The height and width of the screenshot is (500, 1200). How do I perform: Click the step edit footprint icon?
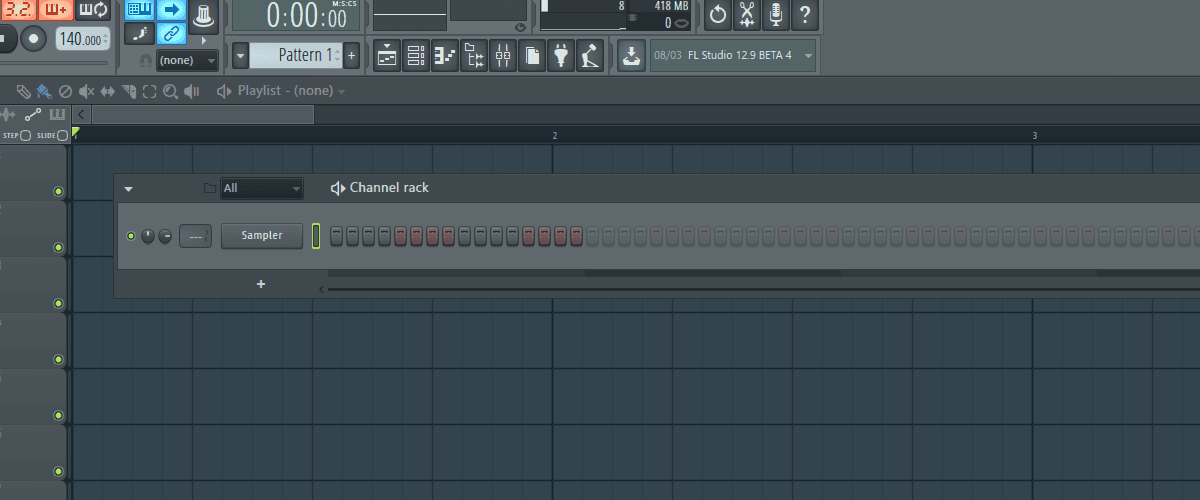tap(139, 34)
